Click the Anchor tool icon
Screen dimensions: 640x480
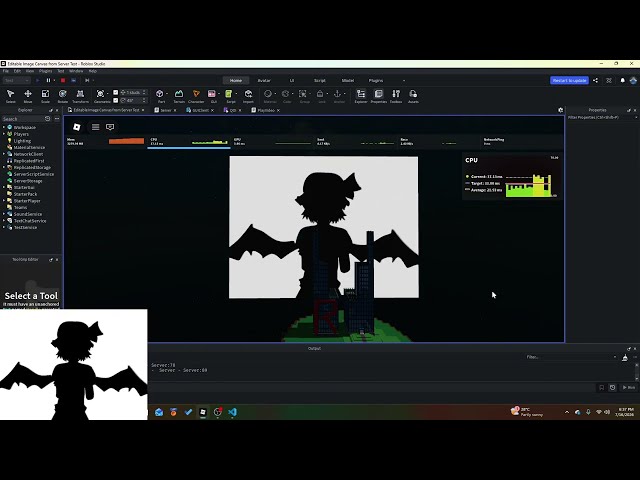338,96
